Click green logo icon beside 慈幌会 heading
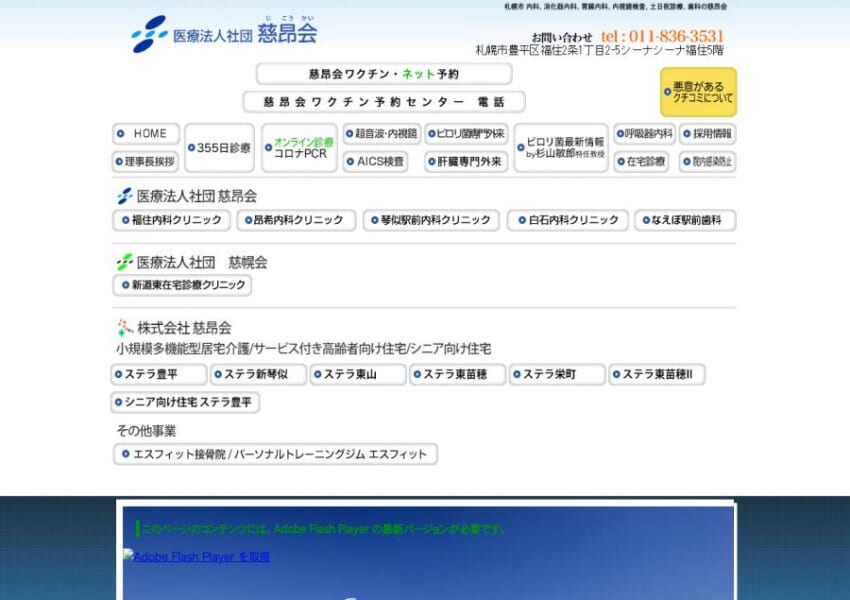The height and width of the screenshot is (600, 850). pos(125,262)
